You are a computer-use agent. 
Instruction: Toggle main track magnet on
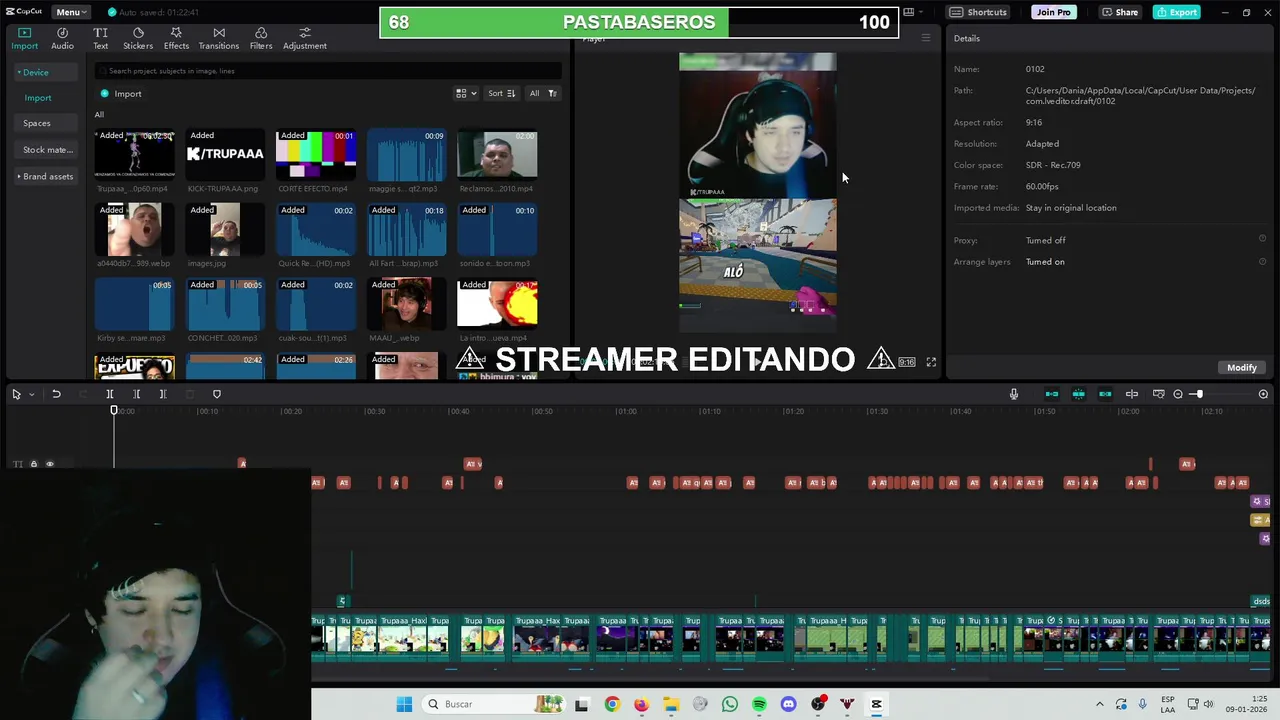(x=1052, y=394)
